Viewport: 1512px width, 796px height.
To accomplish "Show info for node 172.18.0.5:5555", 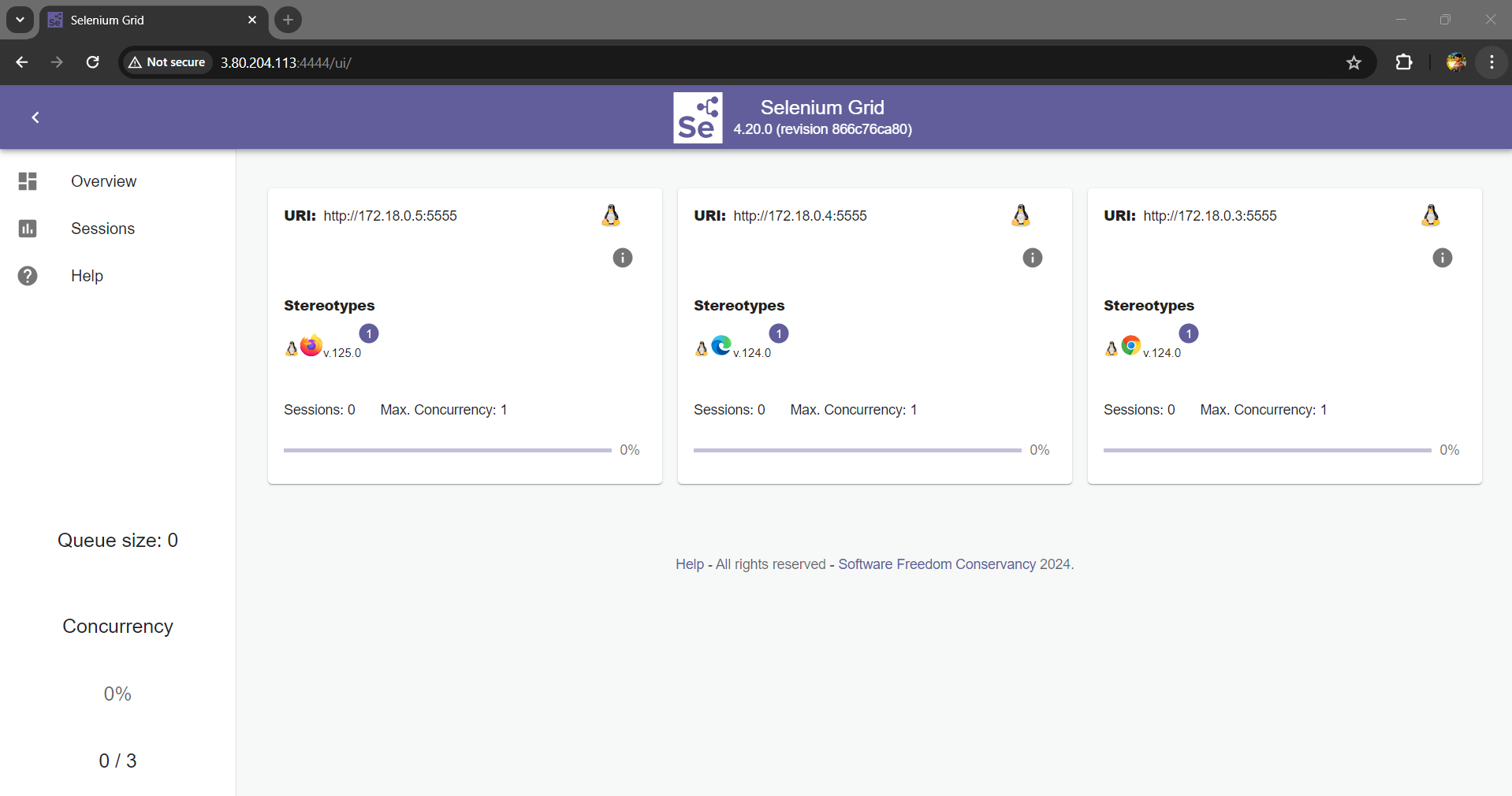I will 623,258.
